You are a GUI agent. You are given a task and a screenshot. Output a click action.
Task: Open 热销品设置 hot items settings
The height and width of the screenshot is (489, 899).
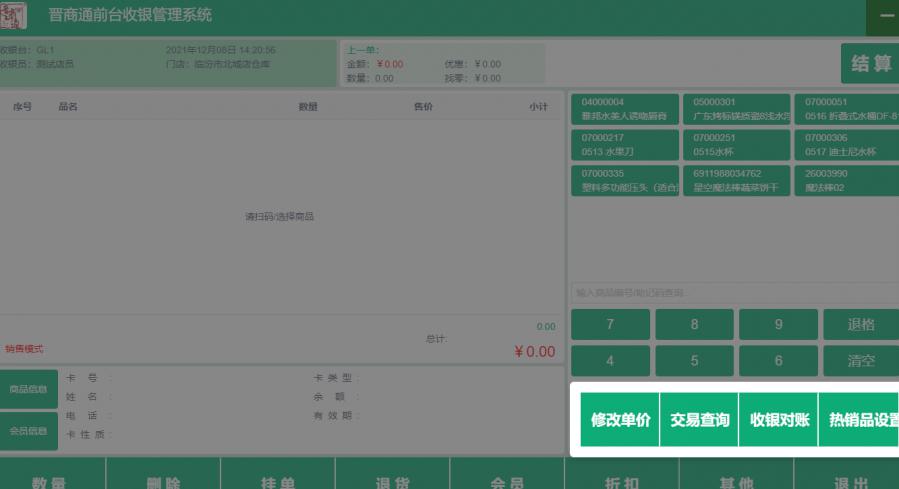tap(862, 420)
